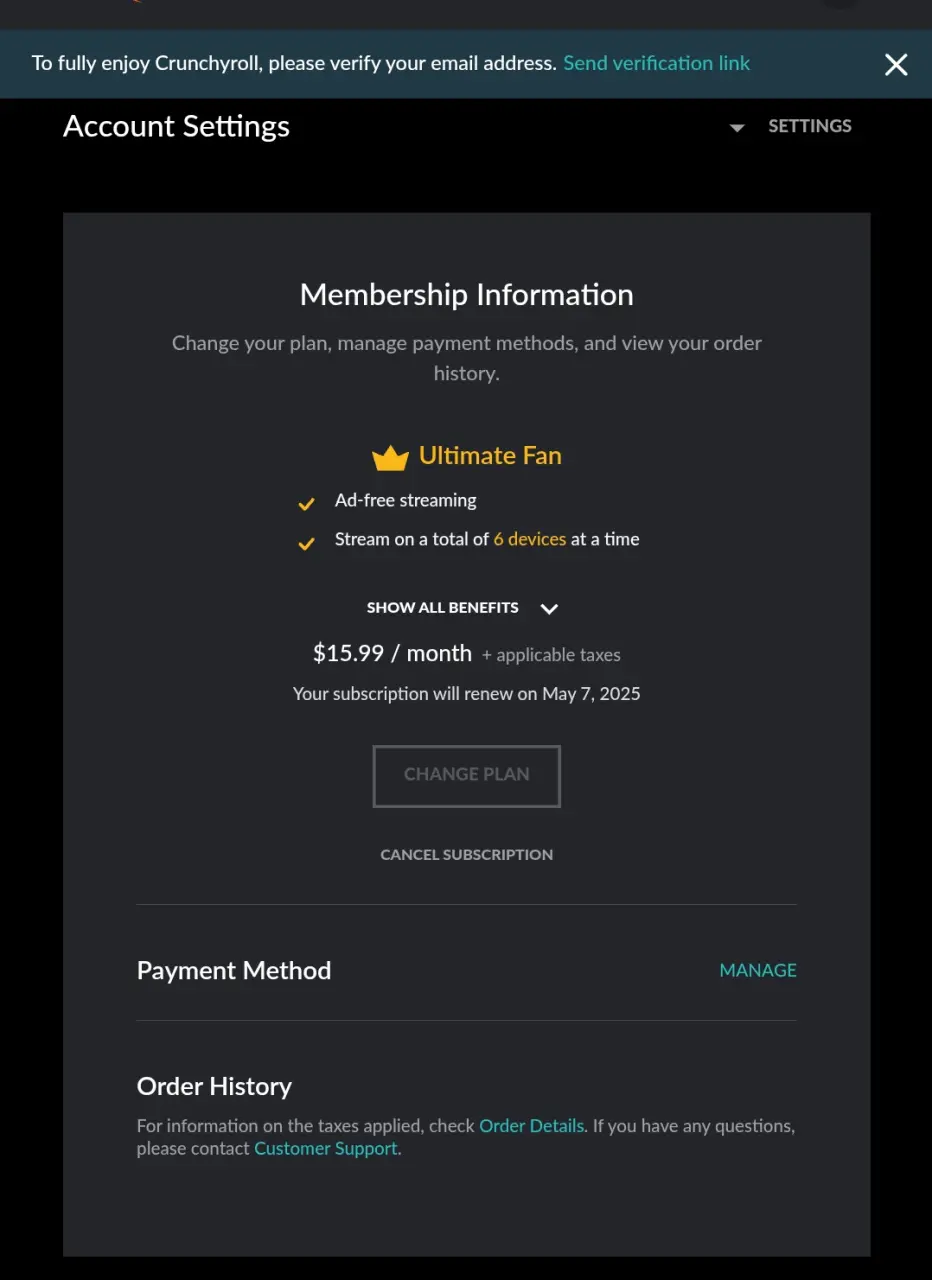Select CANCEL SUBSCRIPTION
The height and width of the screenshot is (1280, 932).
467,854
